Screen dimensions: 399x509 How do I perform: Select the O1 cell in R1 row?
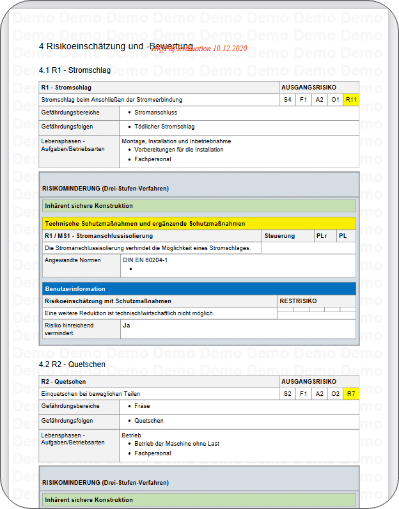pos(335,100)
